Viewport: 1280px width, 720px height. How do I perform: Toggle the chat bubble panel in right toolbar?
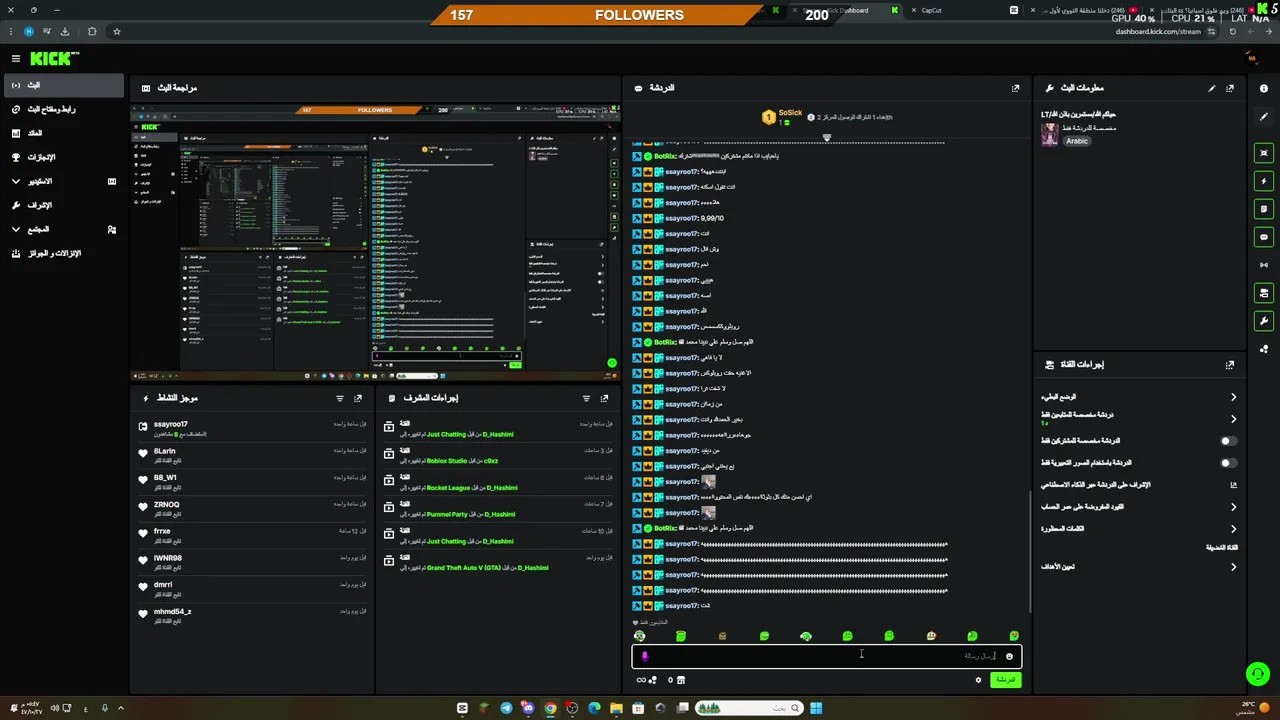tap(1264, 237)
